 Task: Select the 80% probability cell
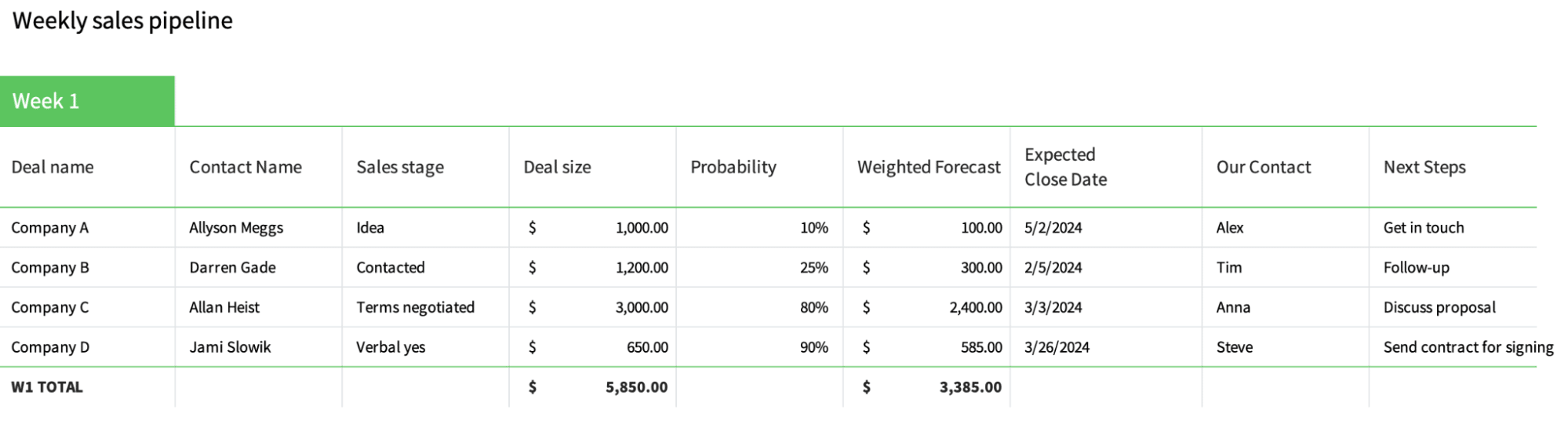(x=813, y=307)
